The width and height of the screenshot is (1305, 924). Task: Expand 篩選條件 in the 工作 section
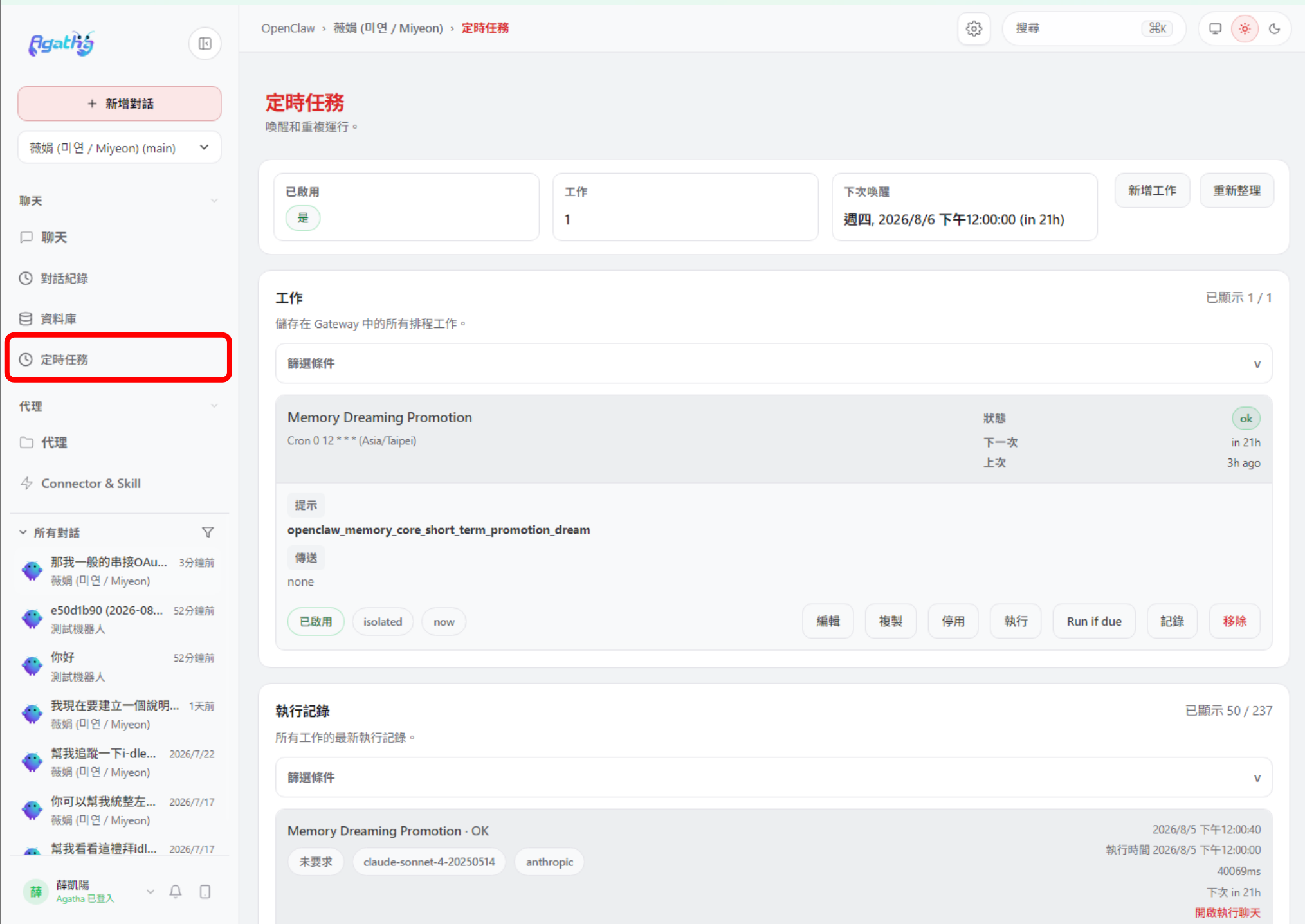tap(773, 363)
